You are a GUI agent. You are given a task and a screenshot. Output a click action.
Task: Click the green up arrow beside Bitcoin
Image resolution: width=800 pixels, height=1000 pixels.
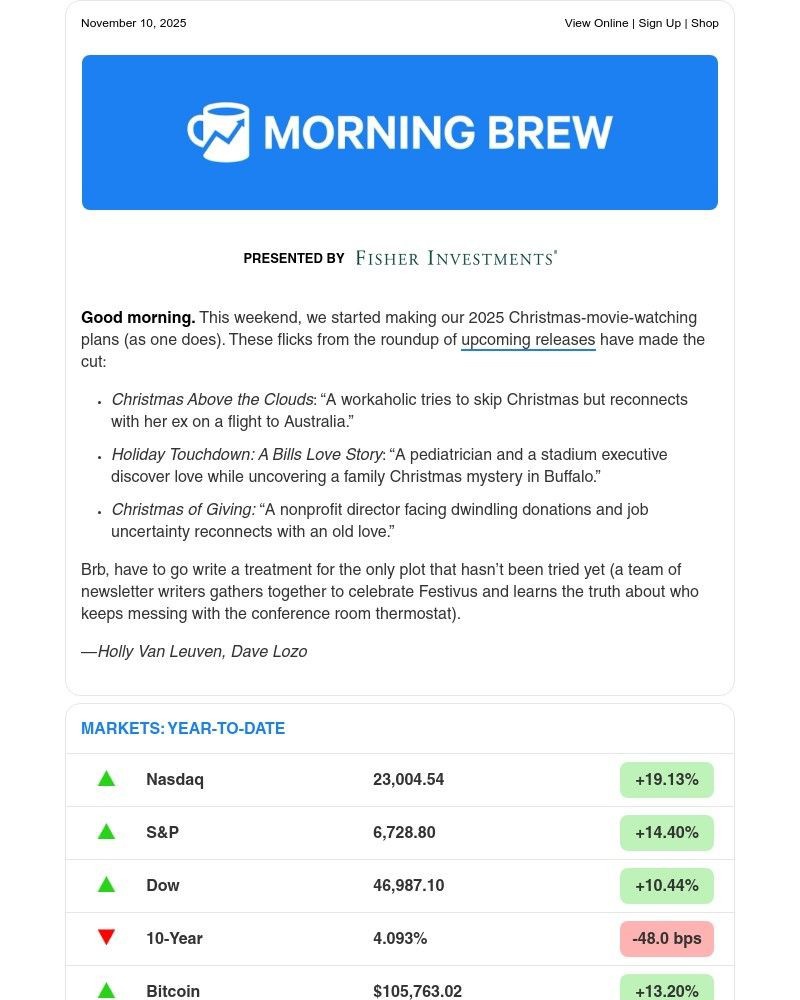click(106, 990)
